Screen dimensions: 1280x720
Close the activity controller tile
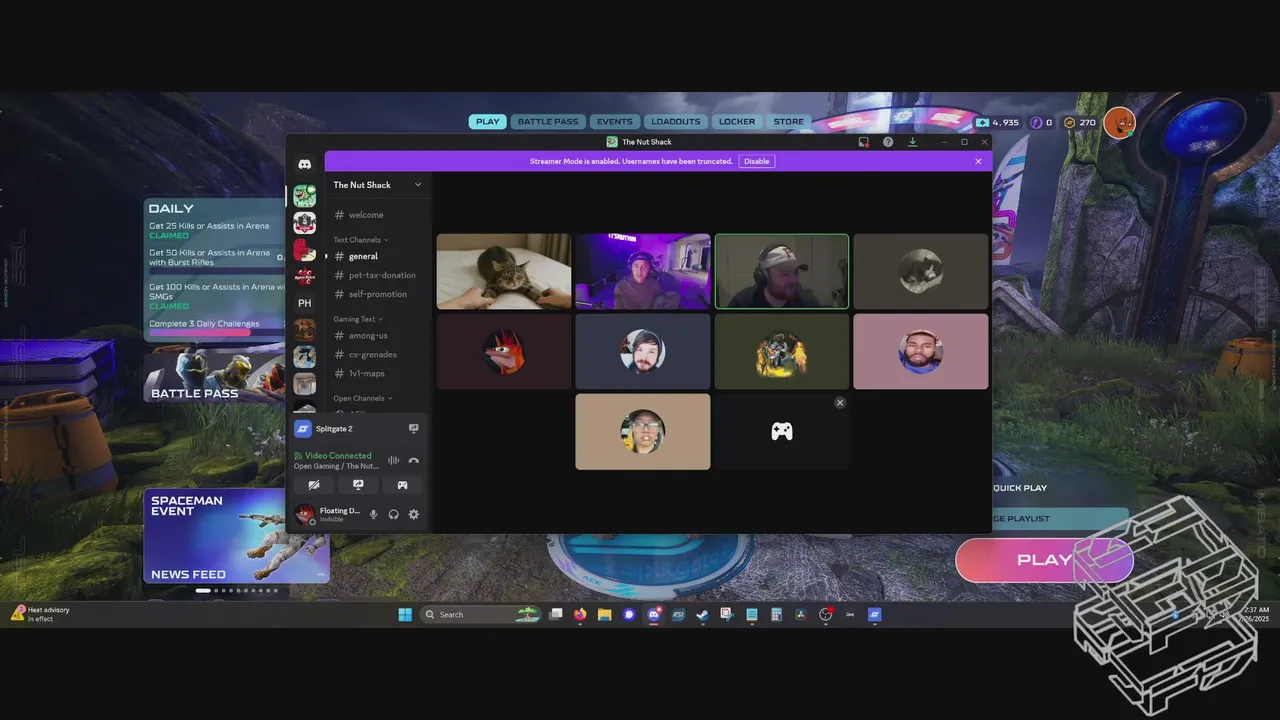pyautogui.click(x=840, y=402)
